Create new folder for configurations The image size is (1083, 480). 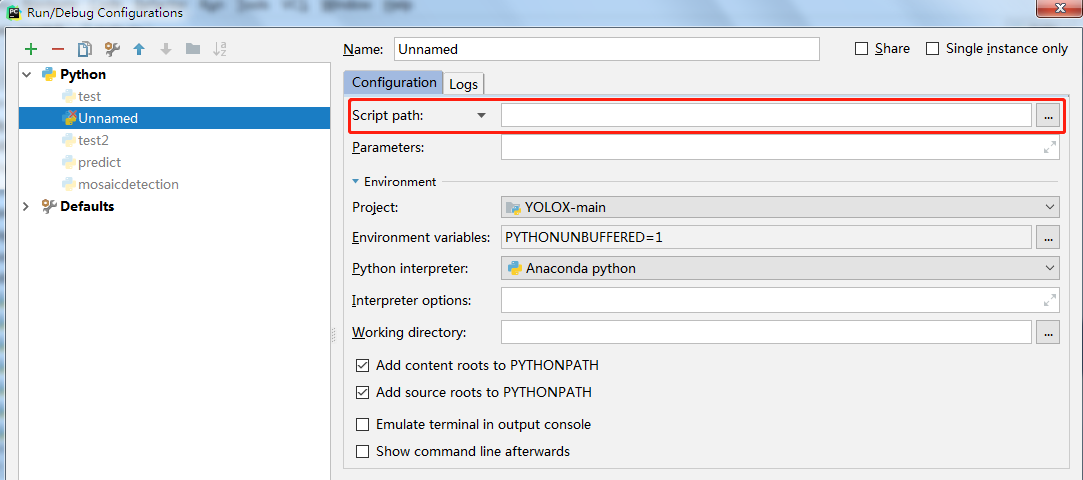click(x=193, y=48)
